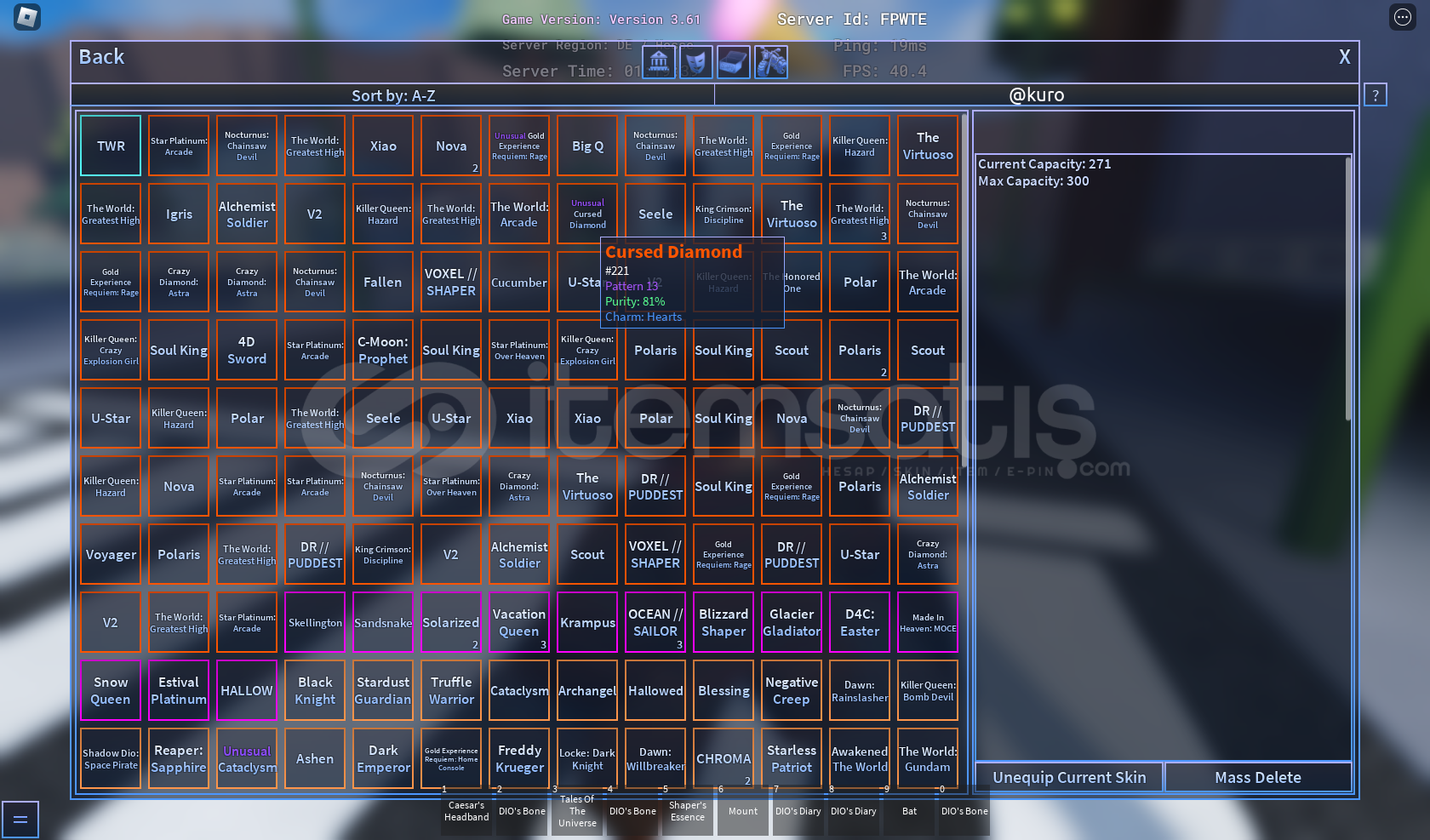Screen dimensions: 1430x840
Task: Select the Mount hotbar slot
Action: pos(743,811)
